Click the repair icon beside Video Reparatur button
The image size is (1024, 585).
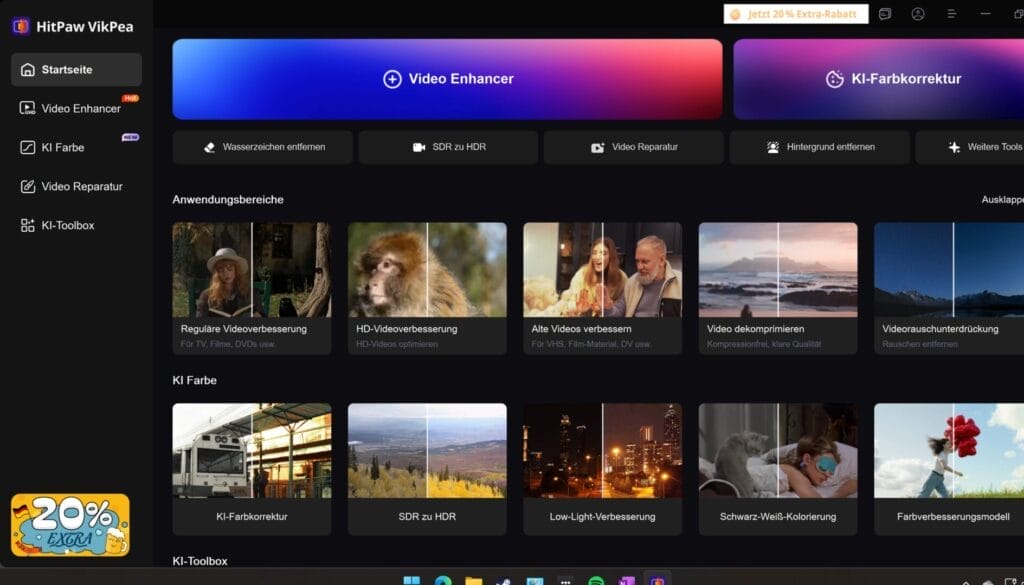tap(597, 147)
